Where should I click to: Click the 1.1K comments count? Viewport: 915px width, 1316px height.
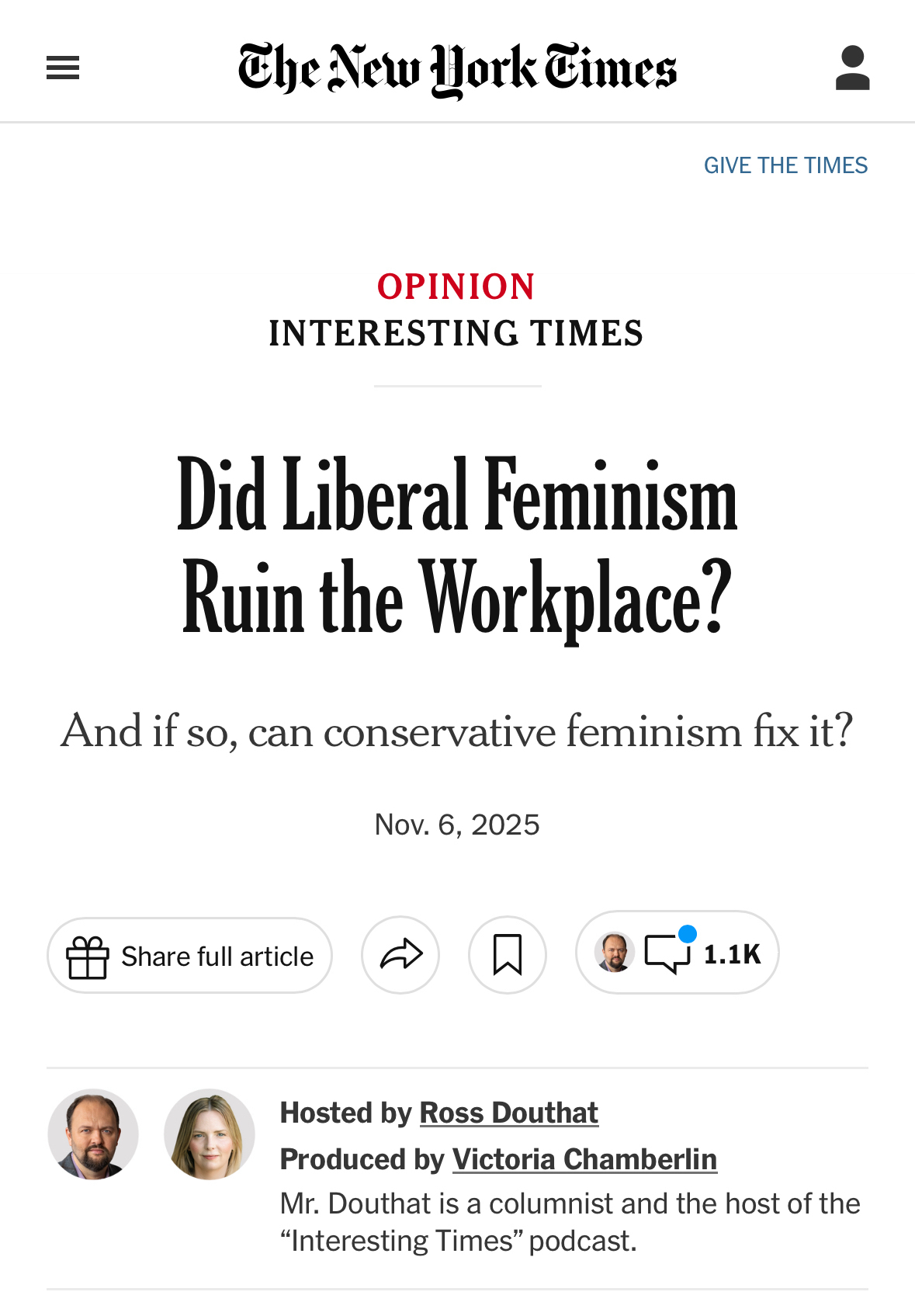732,954
